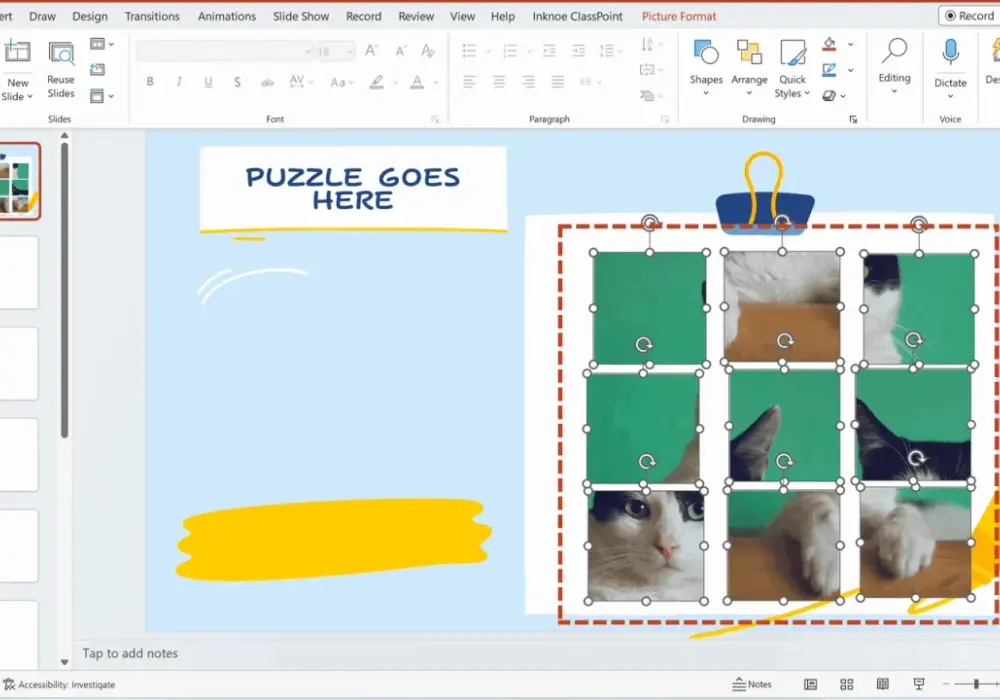Decrease list indent level
Viewport: 1000px width, 700px height.
pyautogui.click(x=549, y=50)
